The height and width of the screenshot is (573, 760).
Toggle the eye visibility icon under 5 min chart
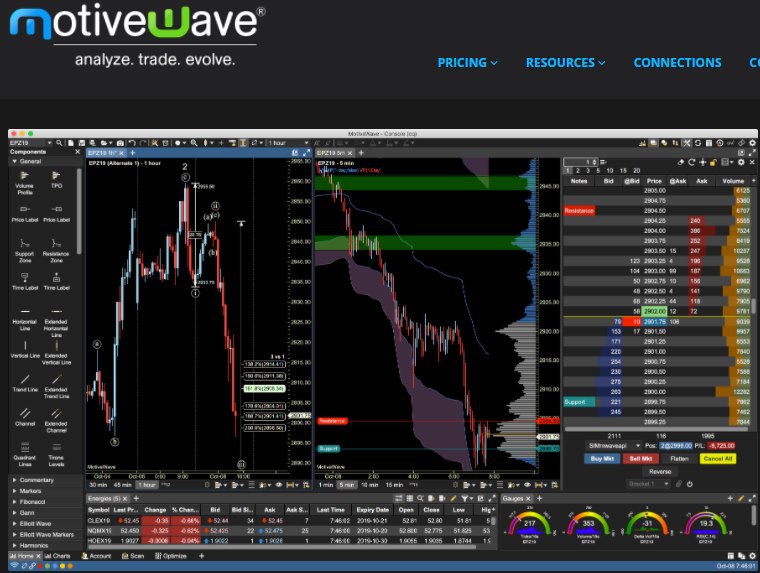click(x=527, y=485)
